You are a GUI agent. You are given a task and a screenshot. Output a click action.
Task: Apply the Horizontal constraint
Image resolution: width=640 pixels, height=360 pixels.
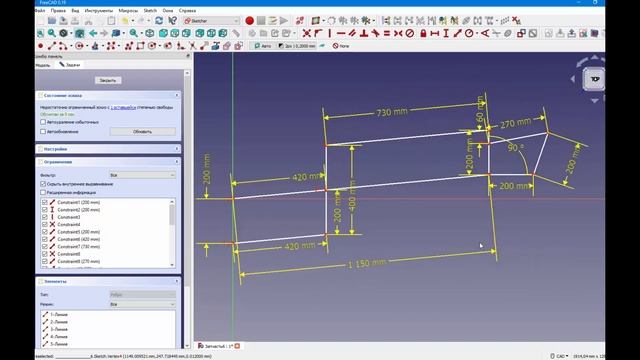pyautogui.click(x=341, y=33)
